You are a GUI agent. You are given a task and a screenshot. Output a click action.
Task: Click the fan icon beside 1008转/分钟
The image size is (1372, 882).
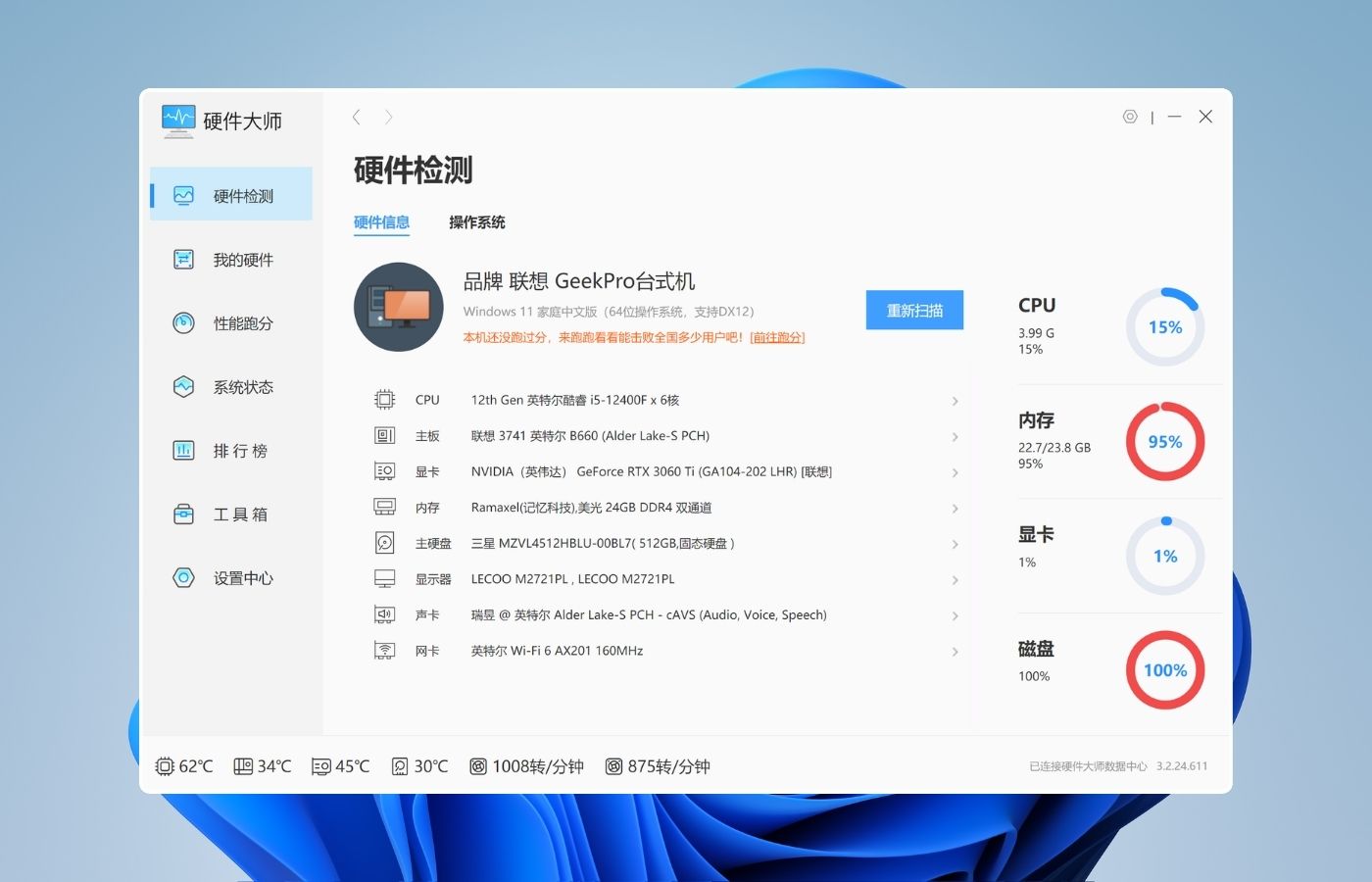click(478, 766)
